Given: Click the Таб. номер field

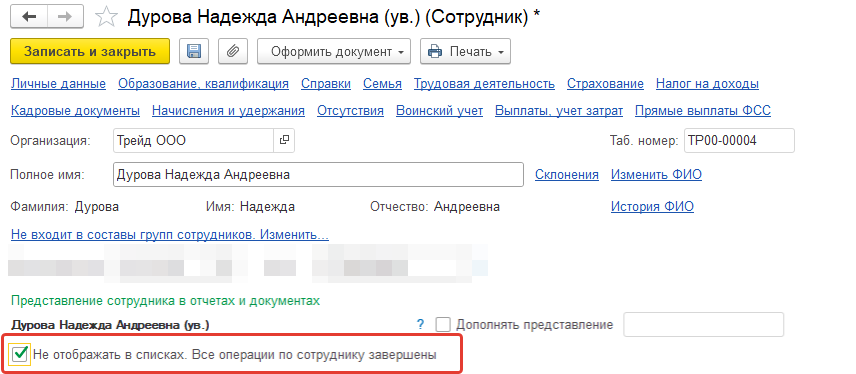Looking at the screenshot, I should [739, 140].
